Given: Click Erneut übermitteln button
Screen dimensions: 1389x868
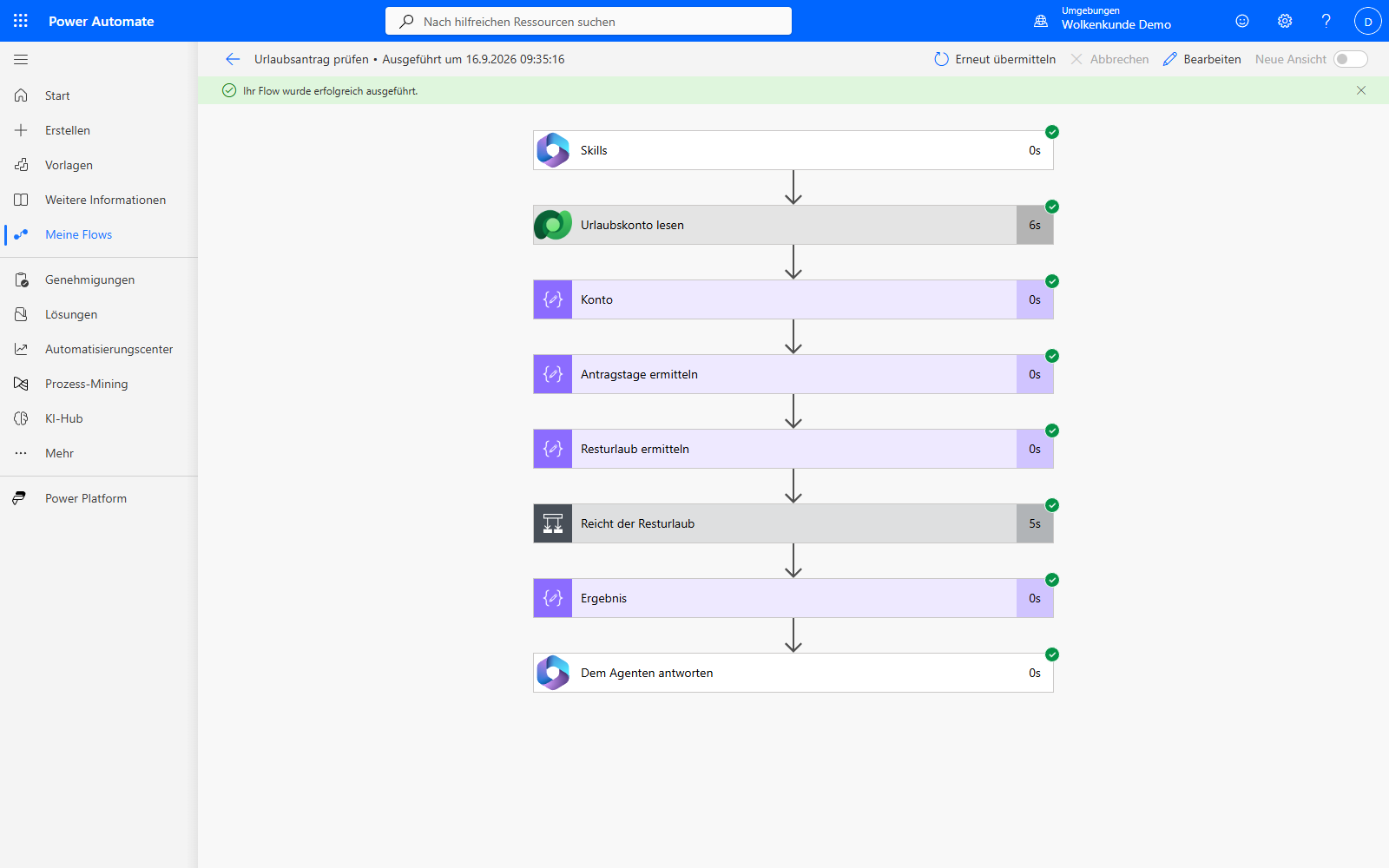Looking at the screenshot, I should pos(995,59).
